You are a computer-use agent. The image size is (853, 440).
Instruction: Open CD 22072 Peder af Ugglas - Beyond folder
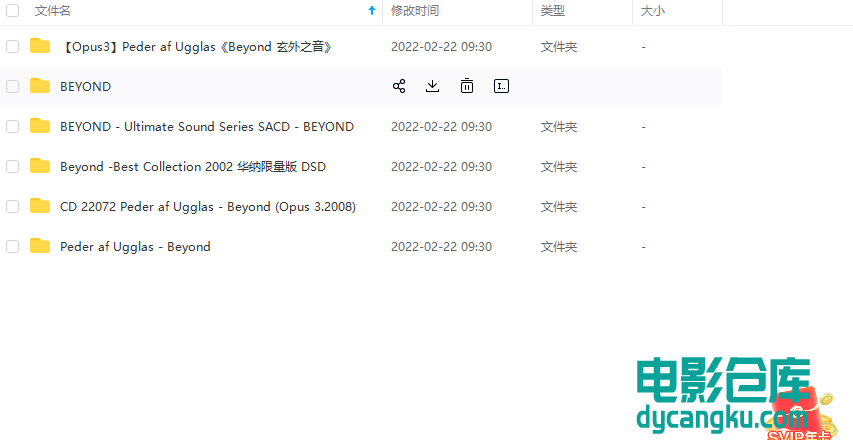(208, 207)
